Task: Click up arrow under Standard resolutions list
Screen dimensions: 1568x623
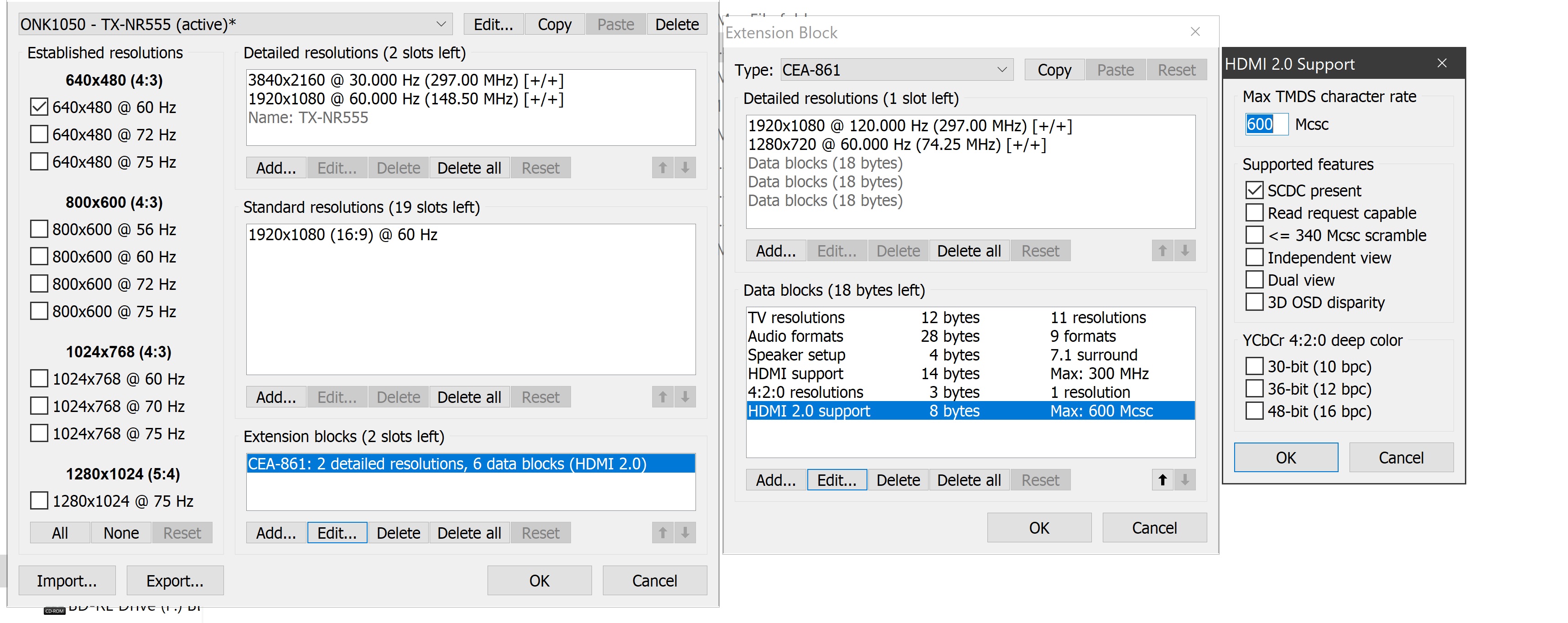Action: tap(662, 397)
